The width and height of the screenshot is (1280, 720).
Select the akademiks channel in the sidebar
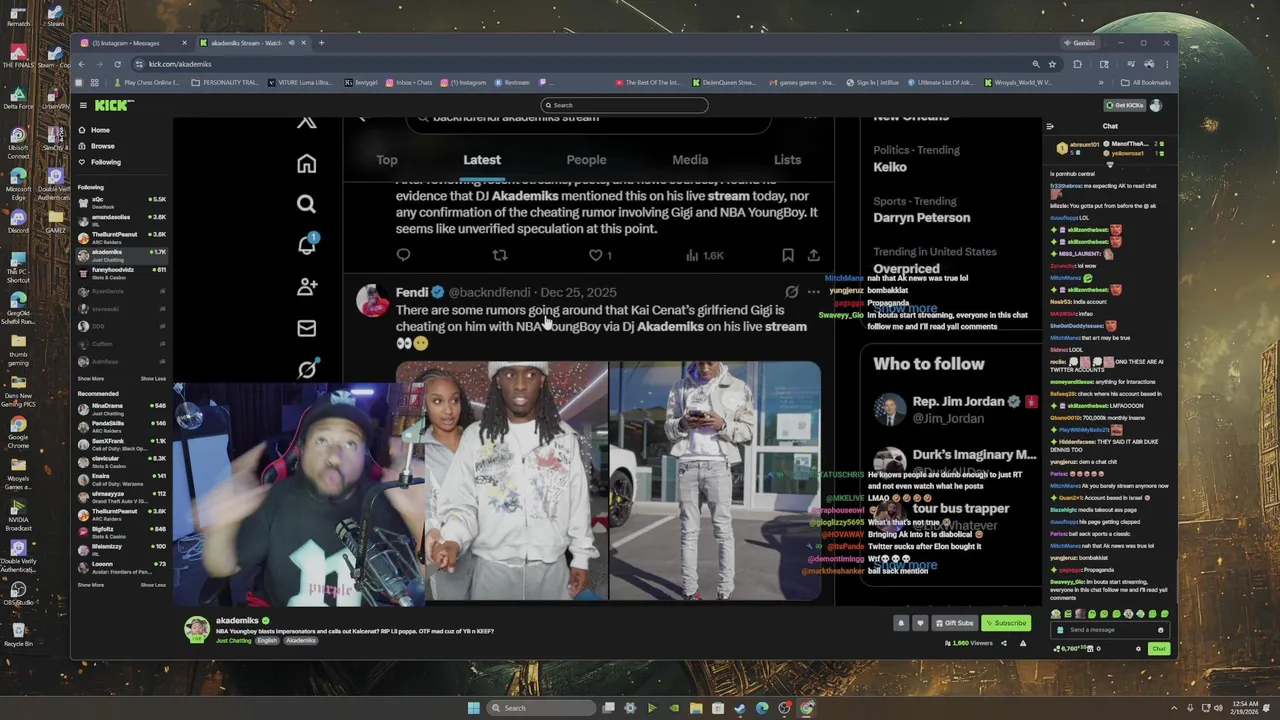point(121,254)
